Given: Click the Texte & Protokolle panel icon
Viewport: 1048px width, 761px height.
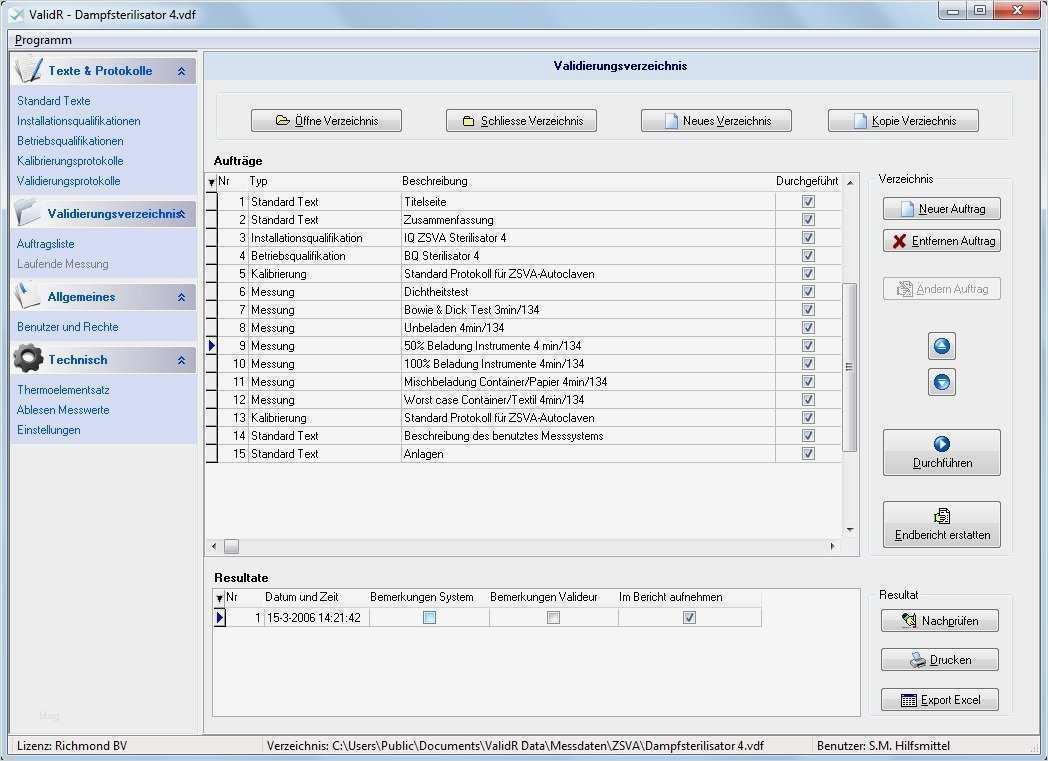Looking at the screenshot, I should point(28,70).
